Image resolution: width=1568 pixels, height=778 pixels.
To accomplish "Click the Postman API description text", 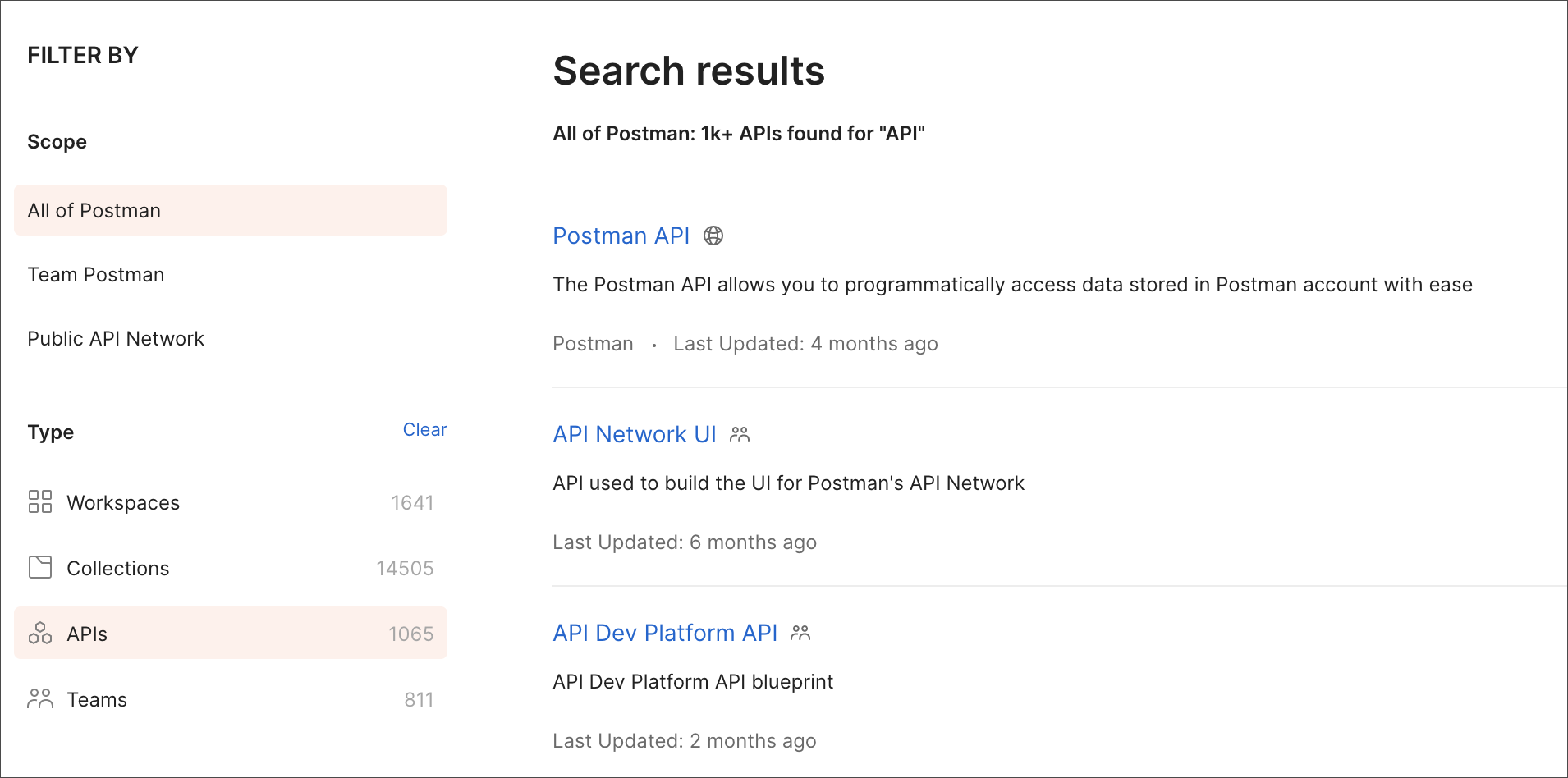I will [1012, 284].
